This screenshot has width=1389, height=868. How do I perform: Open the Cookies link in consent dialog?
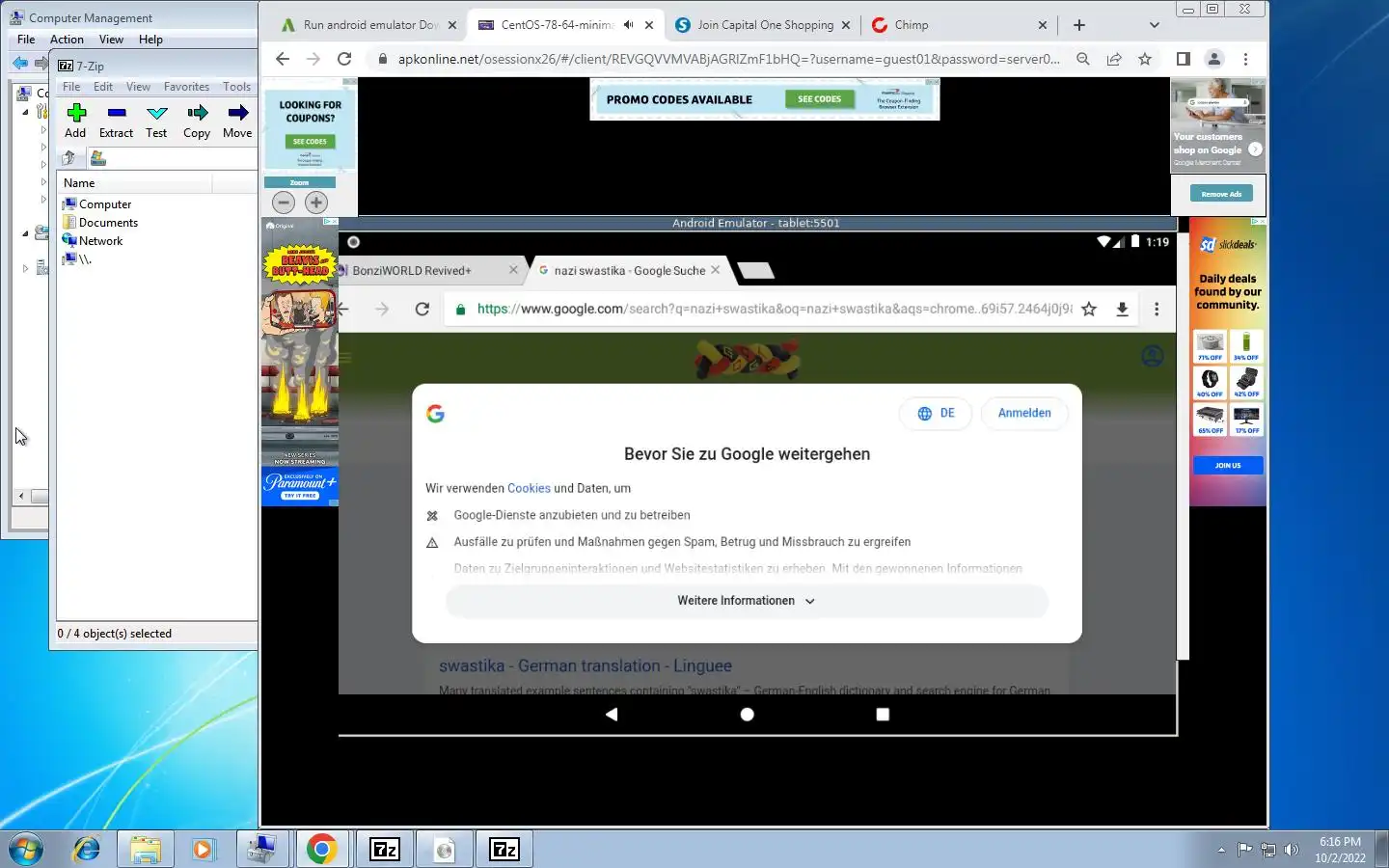click(x=529, y=489)
